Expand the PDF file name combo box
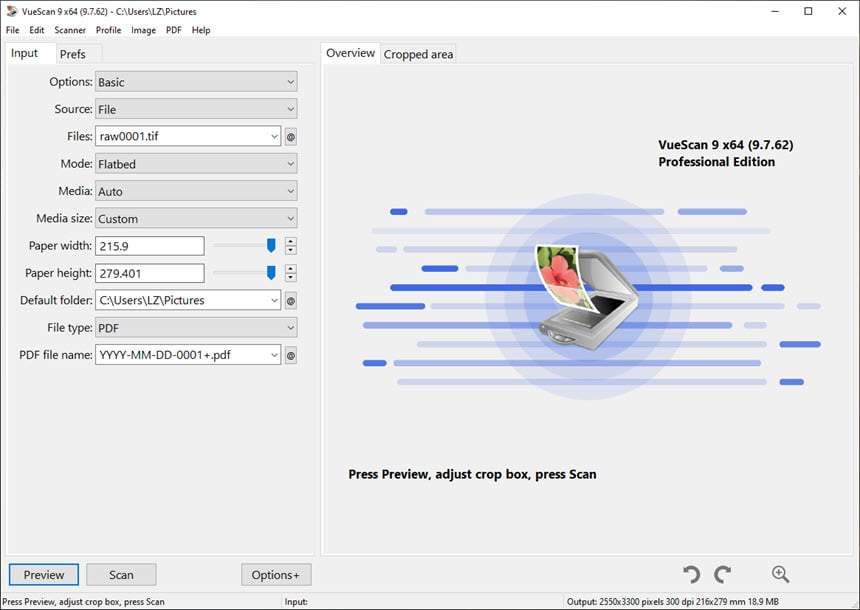The width and height of the screenshot is (860, 610). tap(274, 355)
